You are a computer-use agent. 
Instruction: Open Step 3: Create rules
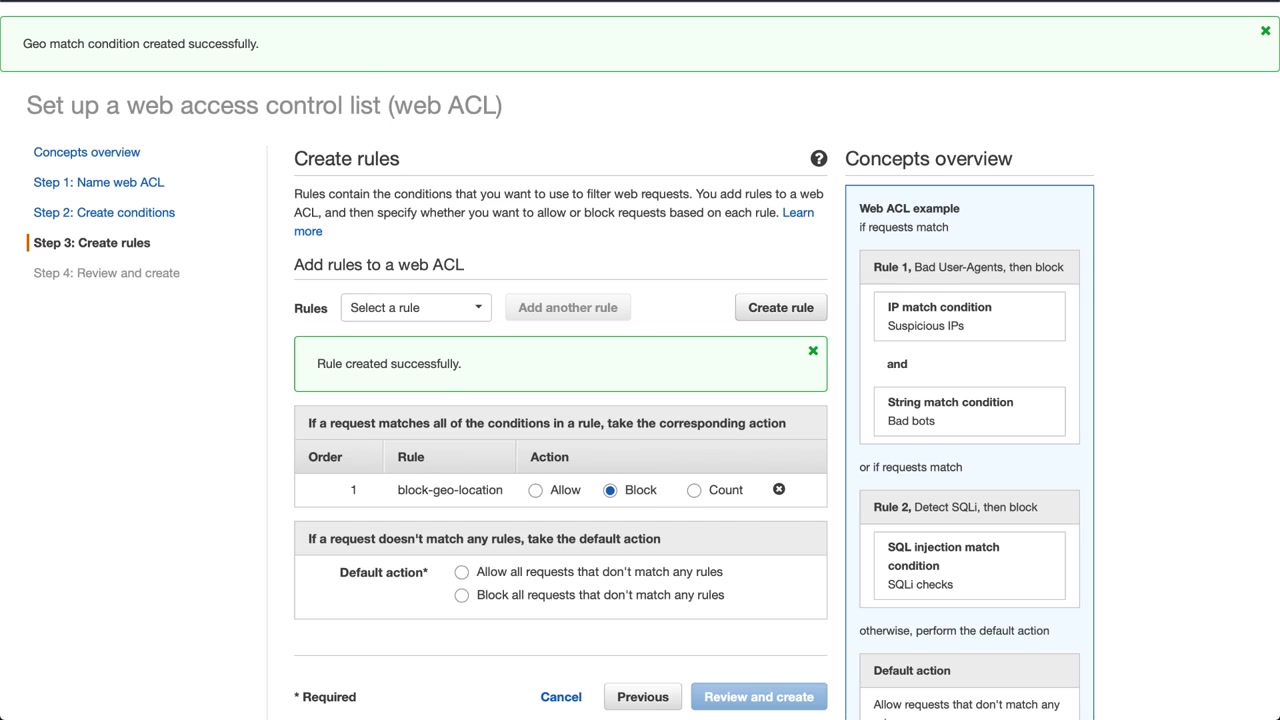pyautogui.click(x=92, y=243)
